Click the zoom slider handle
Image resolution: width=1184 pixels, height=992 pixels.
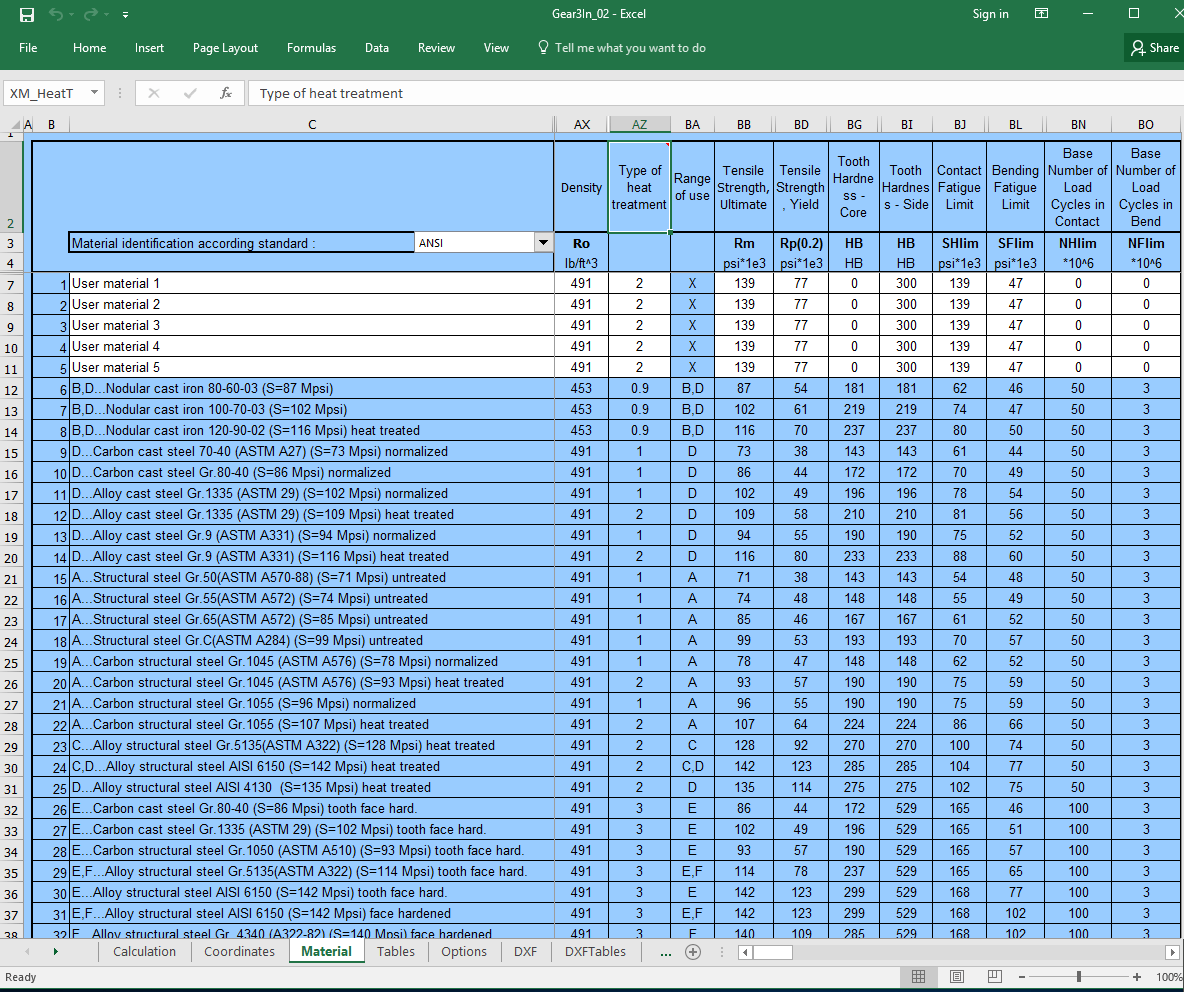tap(1079, 977)
